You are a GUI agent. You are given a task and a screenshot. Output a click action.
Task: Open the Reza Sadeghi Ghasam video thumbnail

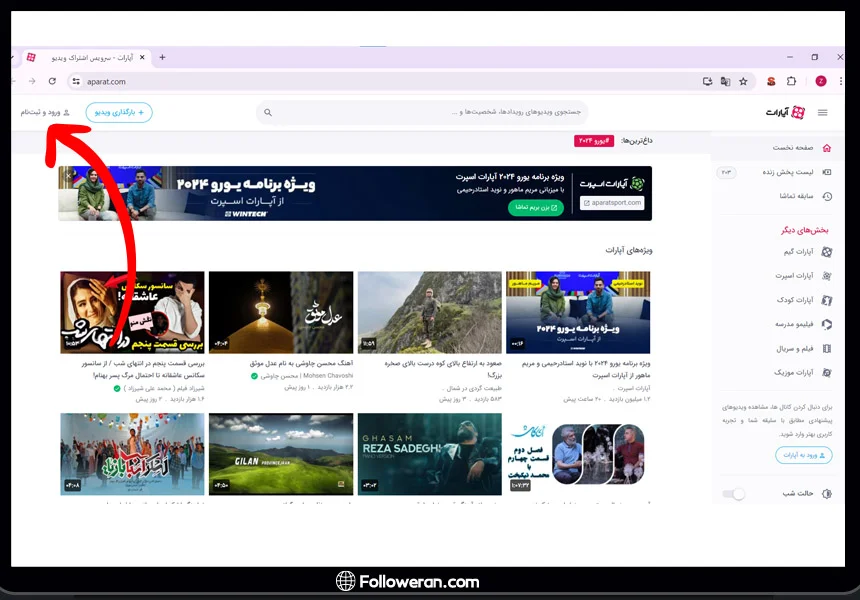click(429, 454)
